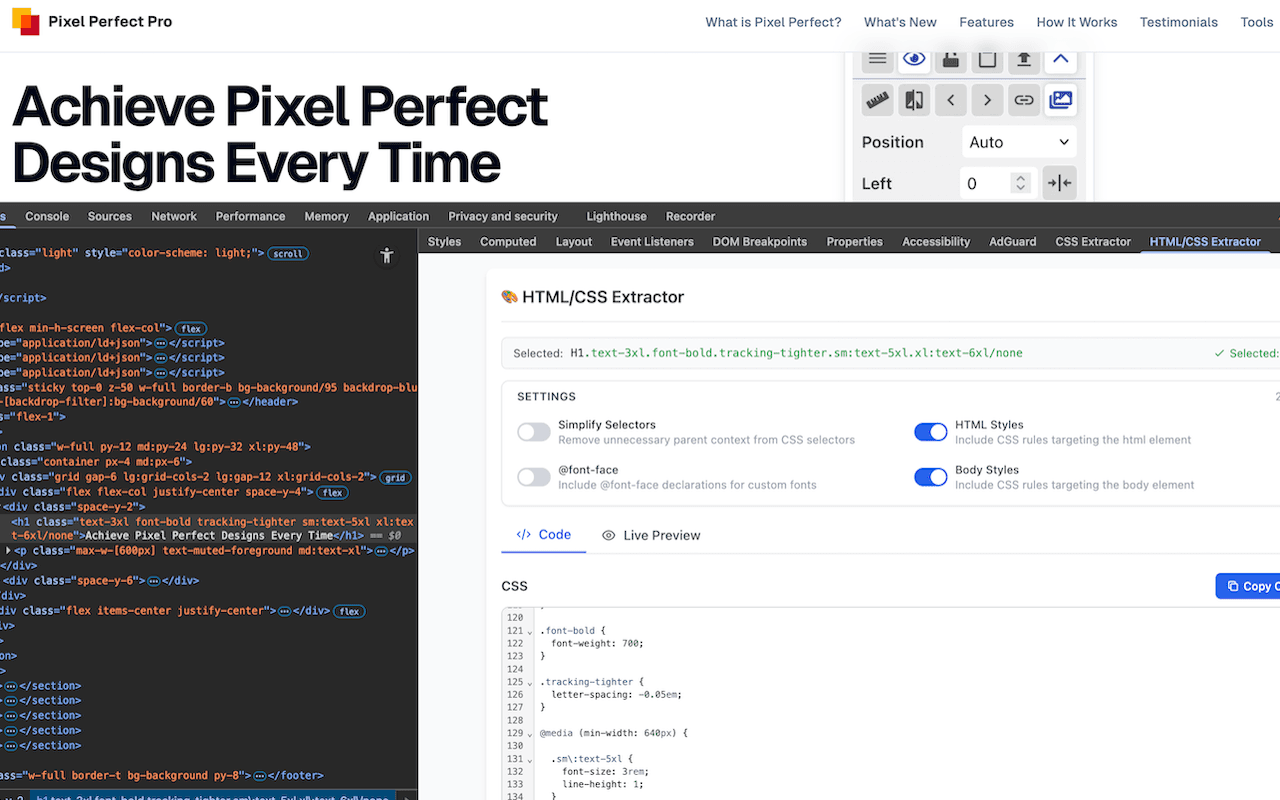The image size is (1280, 800).
Task: Click the accessibility person icon in Elements panel
Action: point(387,256)
